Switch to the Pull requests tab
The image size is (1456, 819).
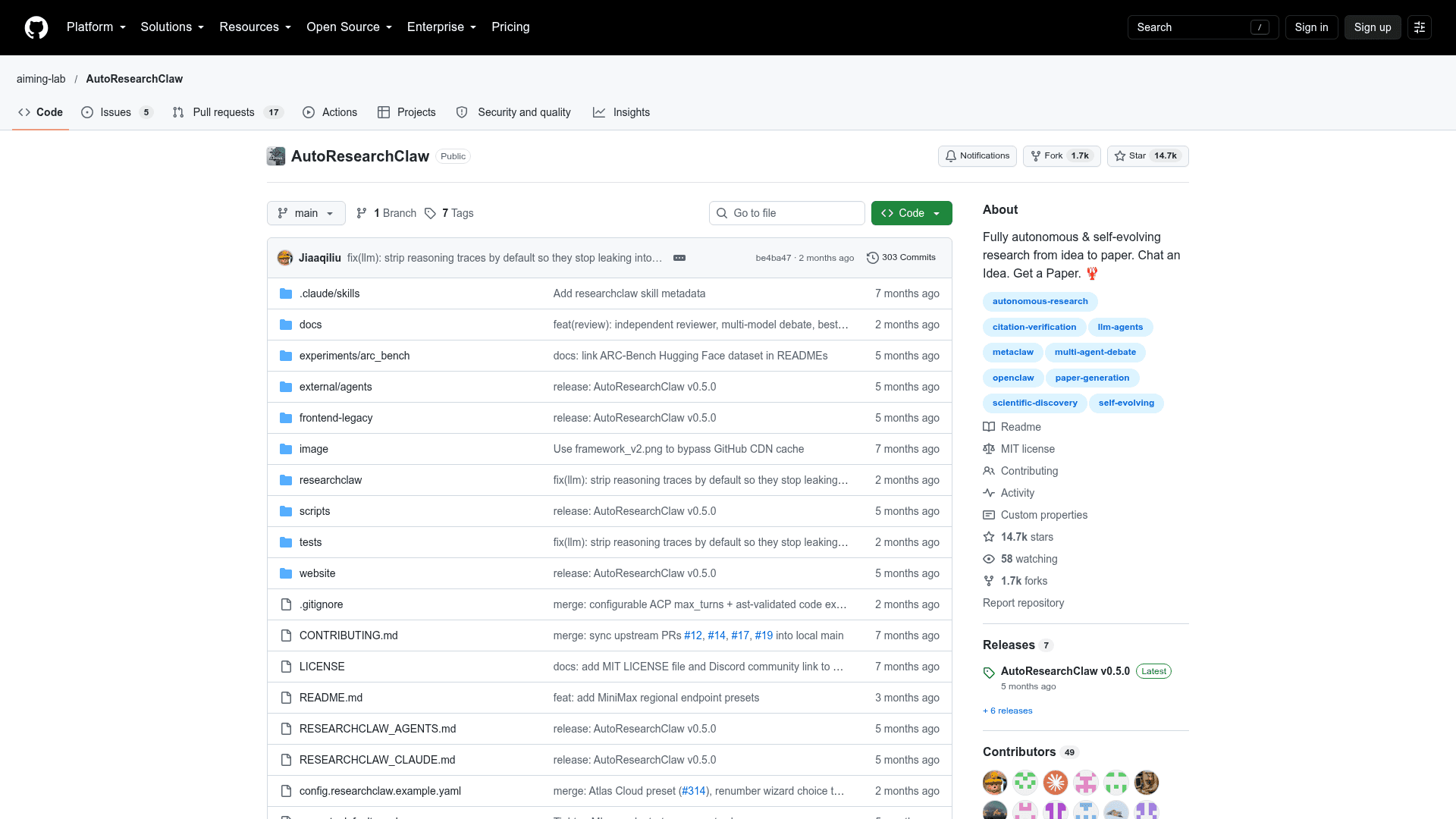click(227, 112)
